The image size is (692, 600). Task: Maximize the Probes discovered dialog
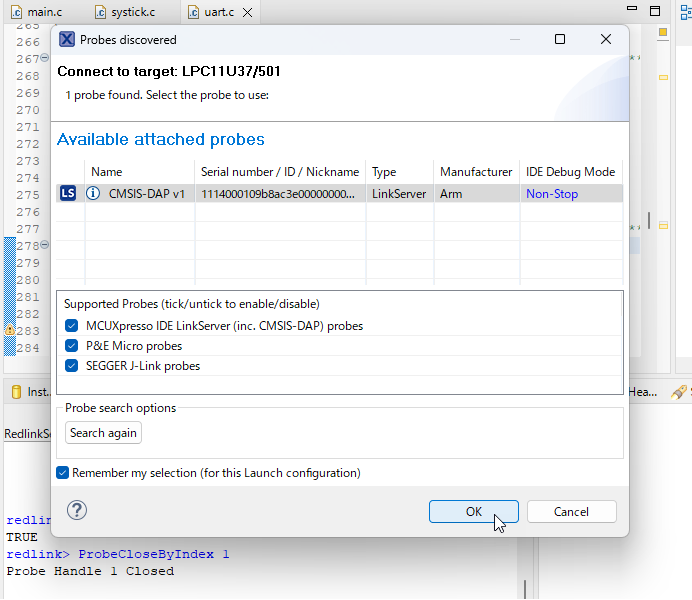pos(560,39)
